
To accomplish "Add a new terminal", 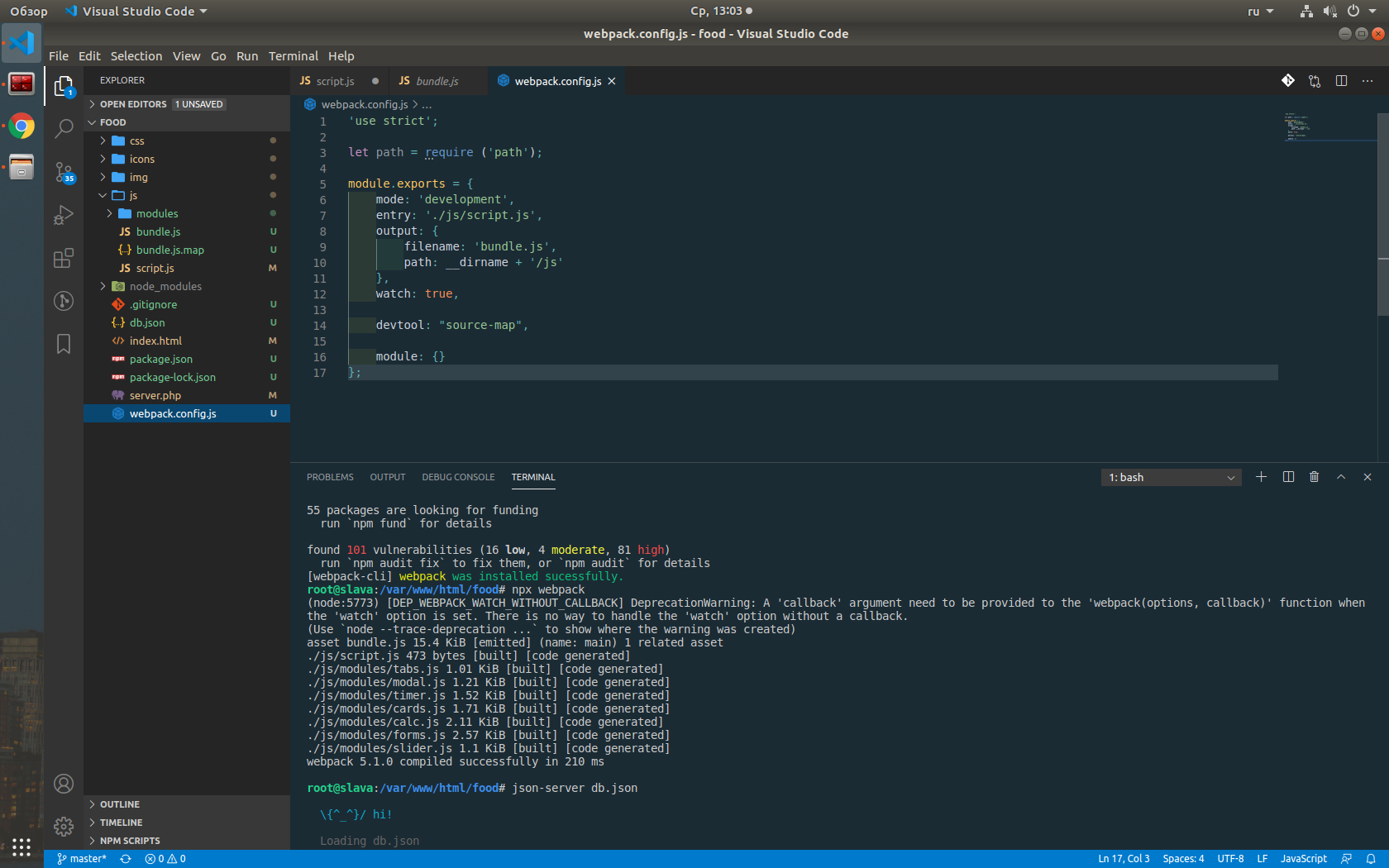I will [1261, 477].
